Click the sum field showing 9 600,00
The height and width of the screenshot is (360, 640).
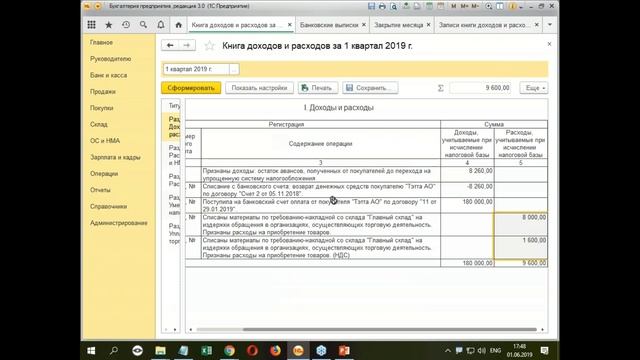coord(480,88)
